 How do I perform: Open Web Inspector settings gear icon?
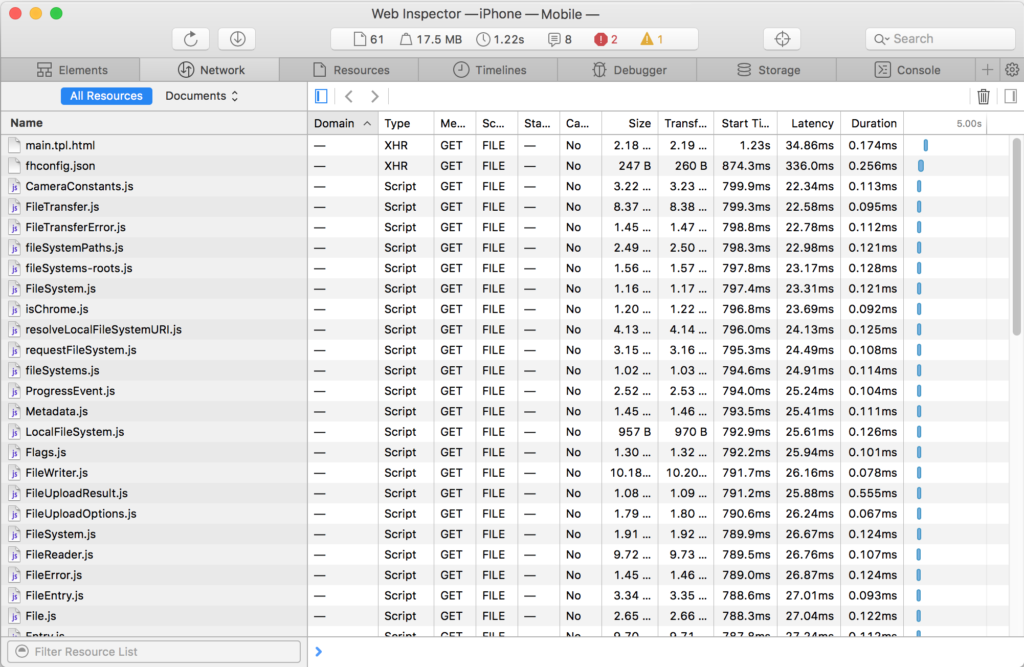1011,70
